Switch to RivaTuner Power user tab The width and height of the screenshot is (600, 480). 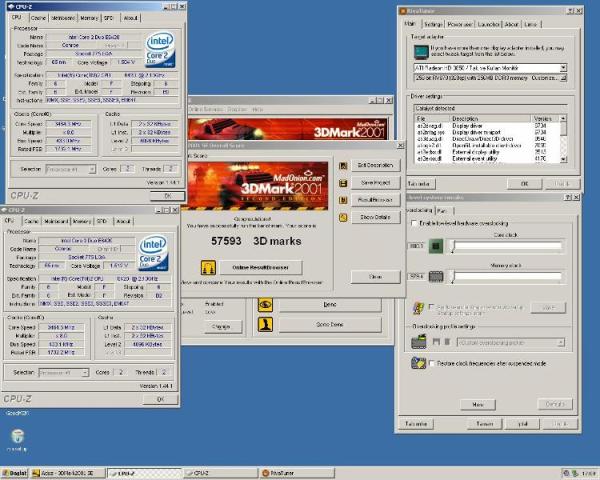460,24
